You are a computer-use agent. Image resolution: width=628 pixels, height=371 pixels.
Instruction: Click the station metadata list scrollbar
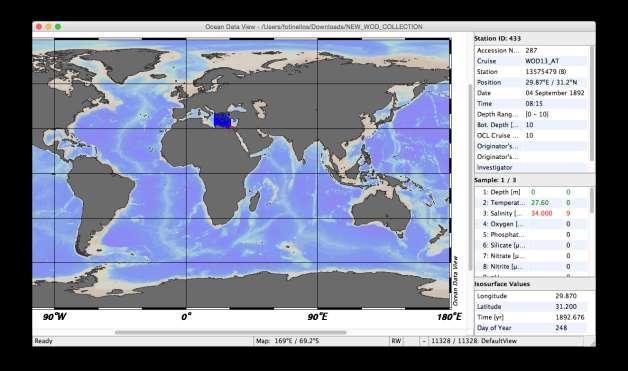click(x=592, y=104)
